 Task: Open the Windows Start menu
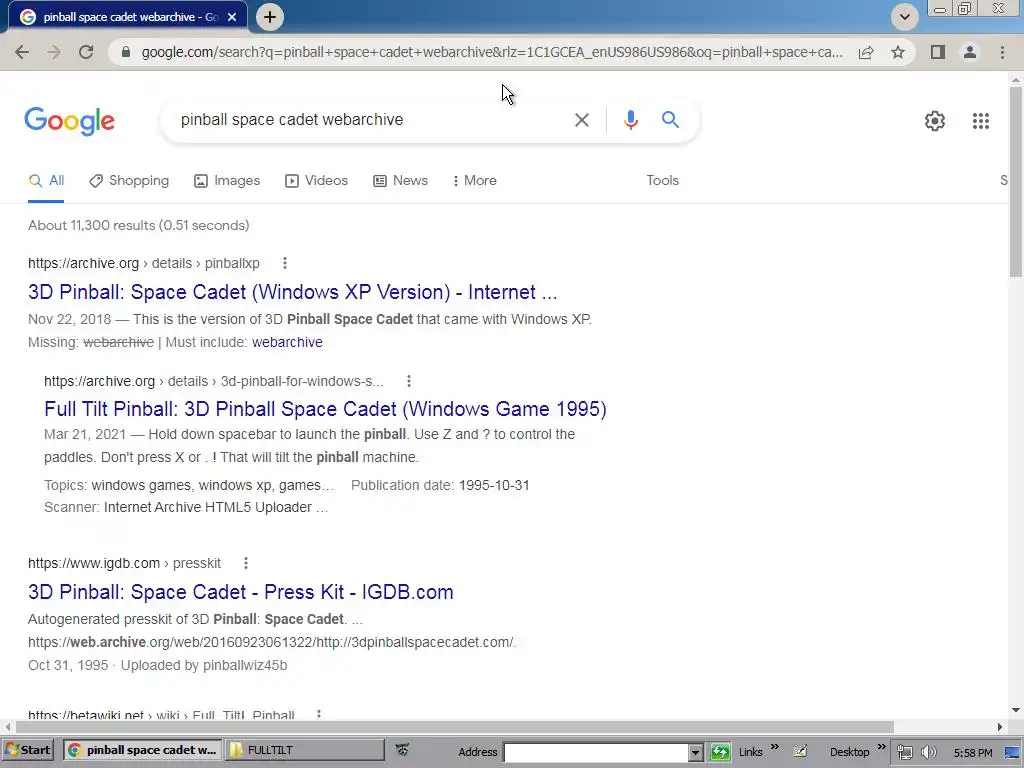click(x=27, y=750)
